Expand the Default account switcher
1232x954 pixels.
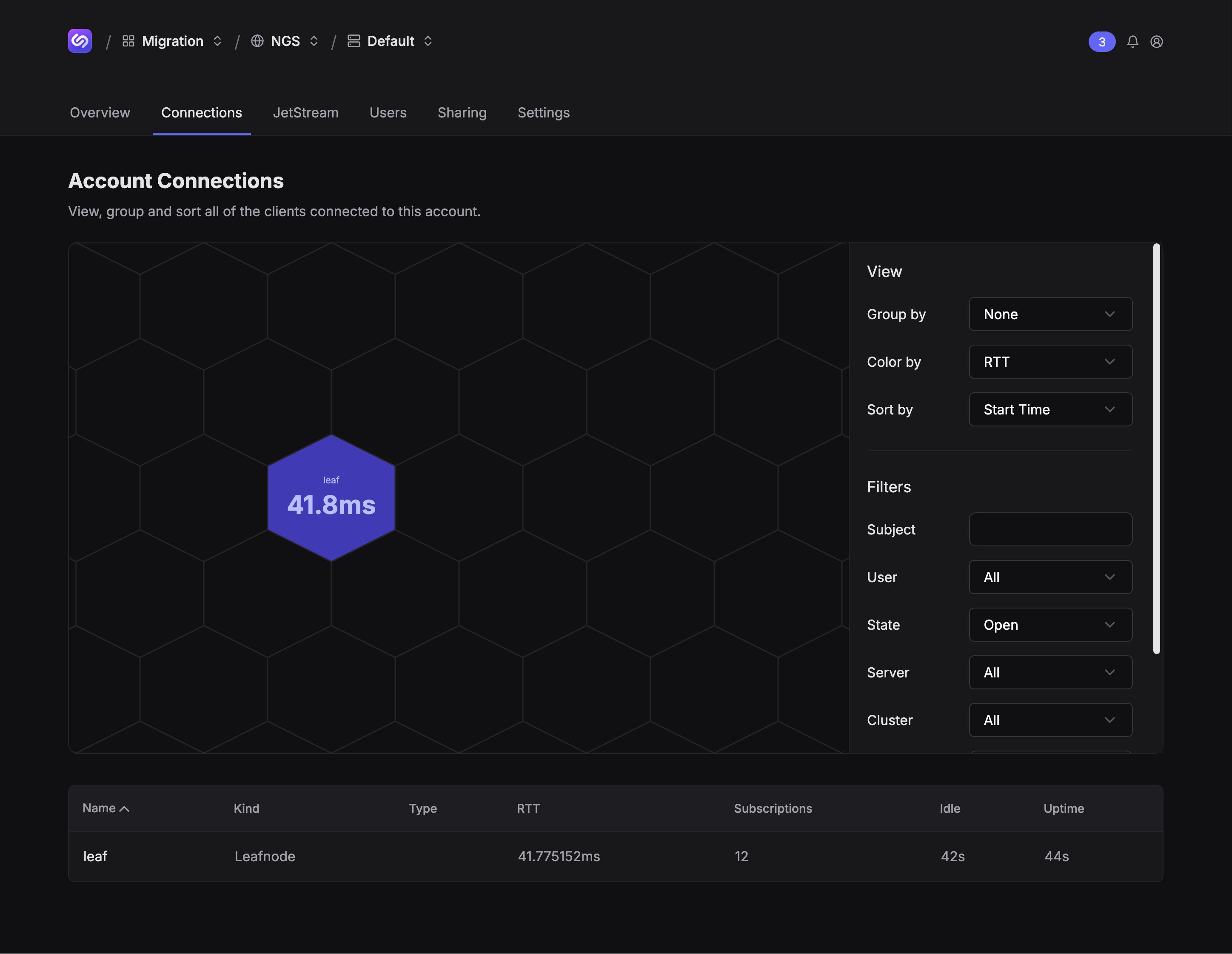428,41
